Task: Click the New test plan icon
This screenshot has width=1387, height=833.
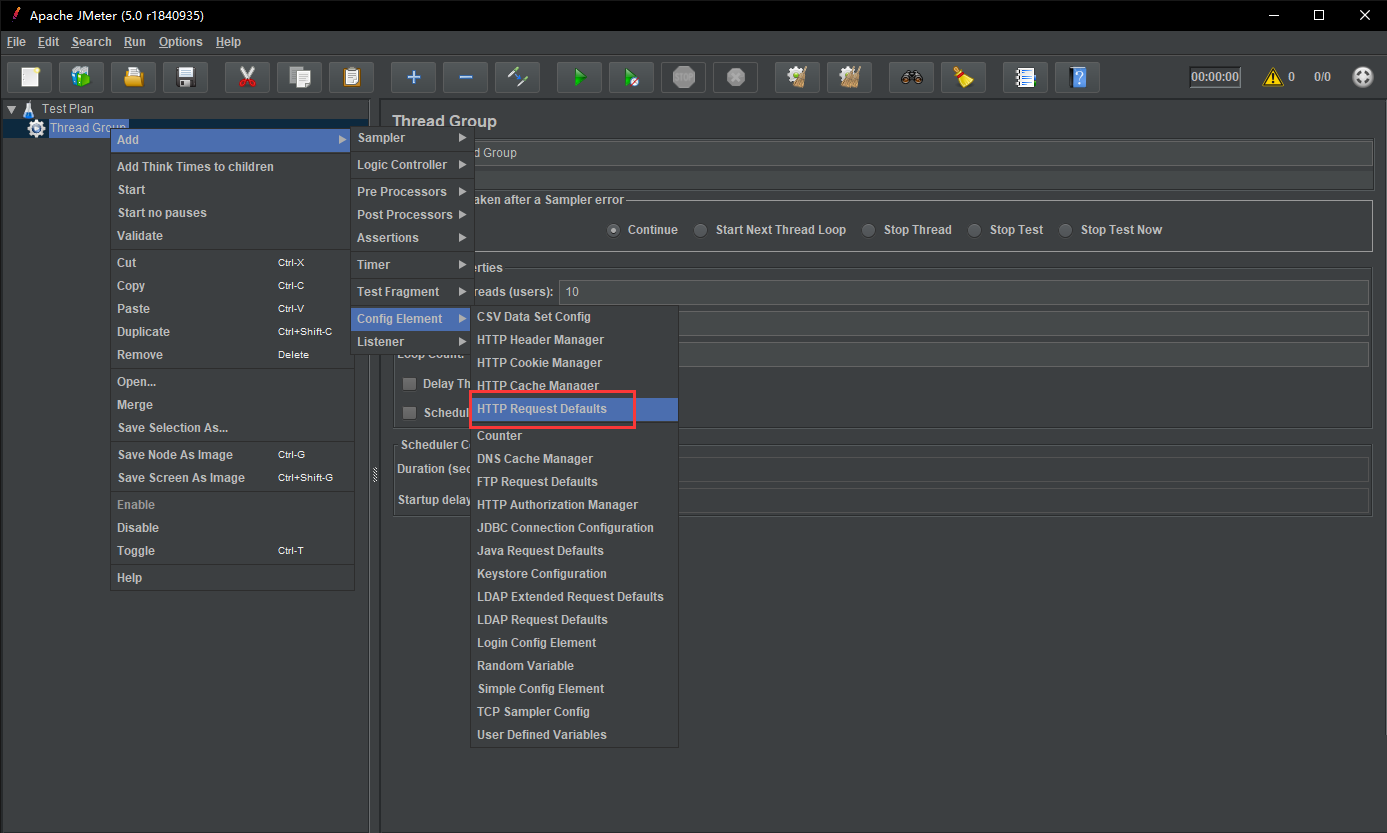Action: [30, 77]
